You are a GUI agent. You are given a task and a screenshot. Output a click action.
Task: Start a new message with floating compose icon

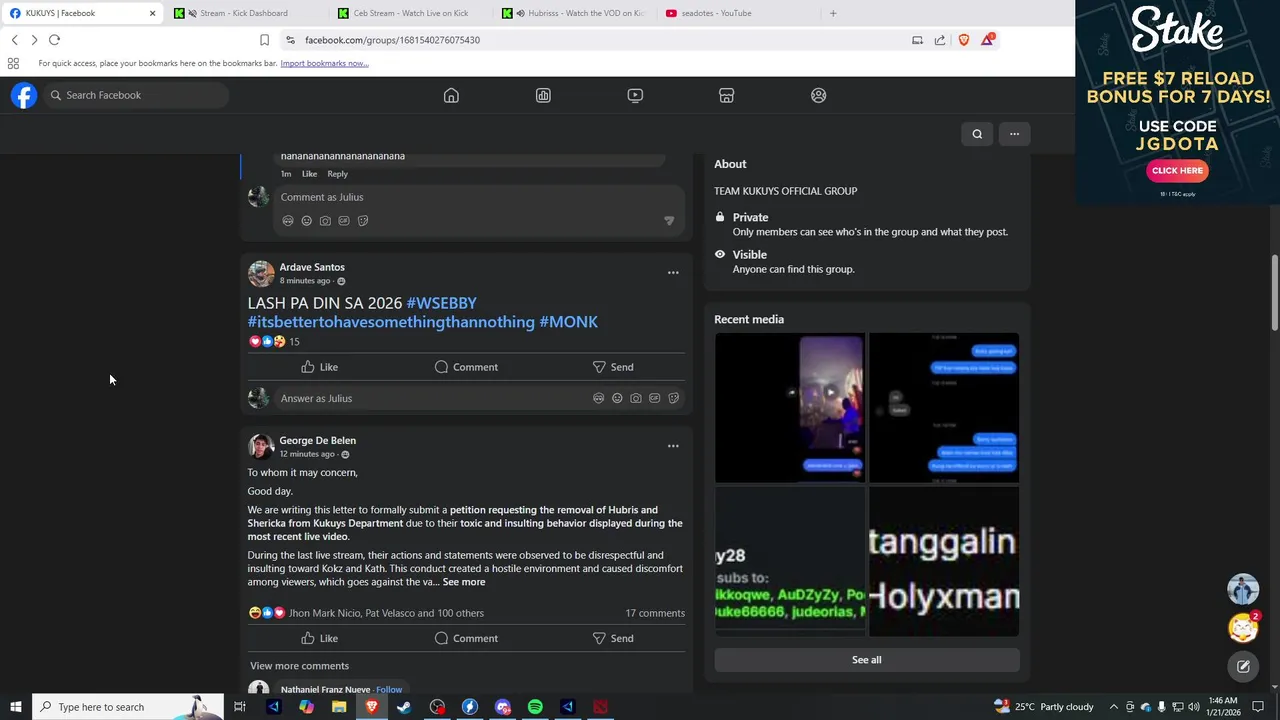[1243, 666]
